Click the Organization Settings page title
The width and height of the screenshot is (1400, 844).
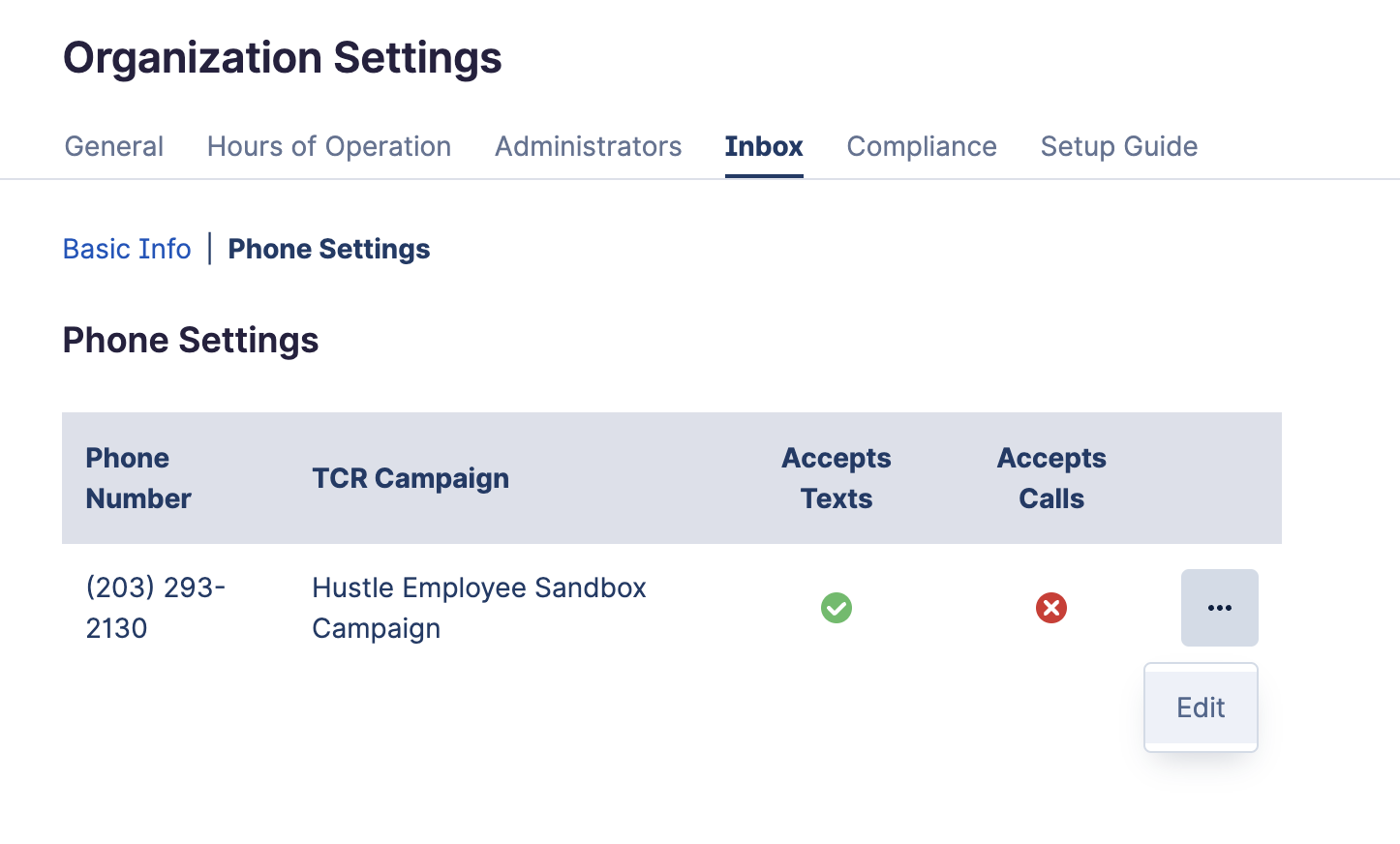283,58
